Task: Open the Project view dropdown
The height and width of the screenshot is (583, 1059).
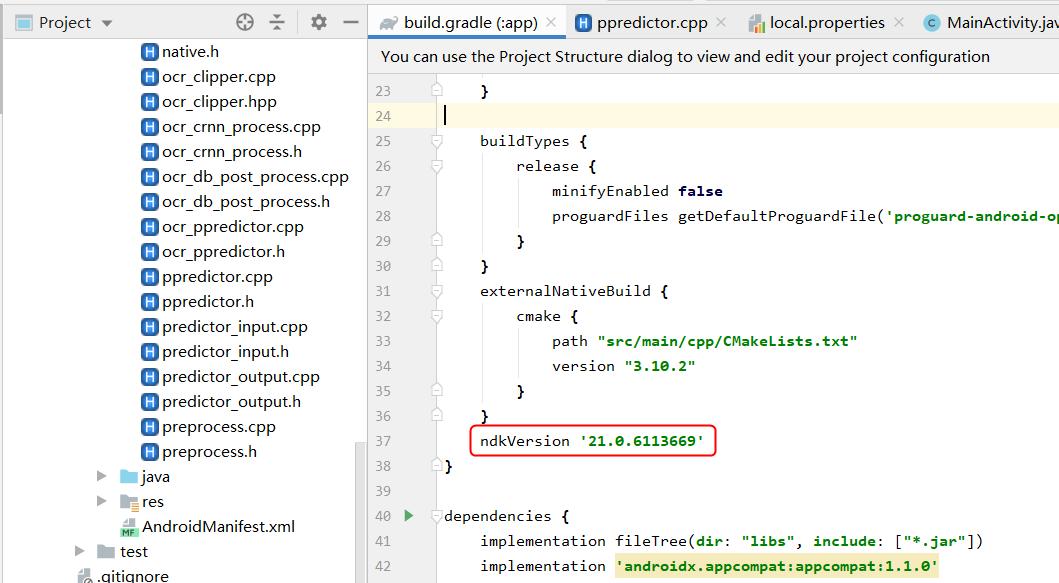Action: tap(107, 23)
